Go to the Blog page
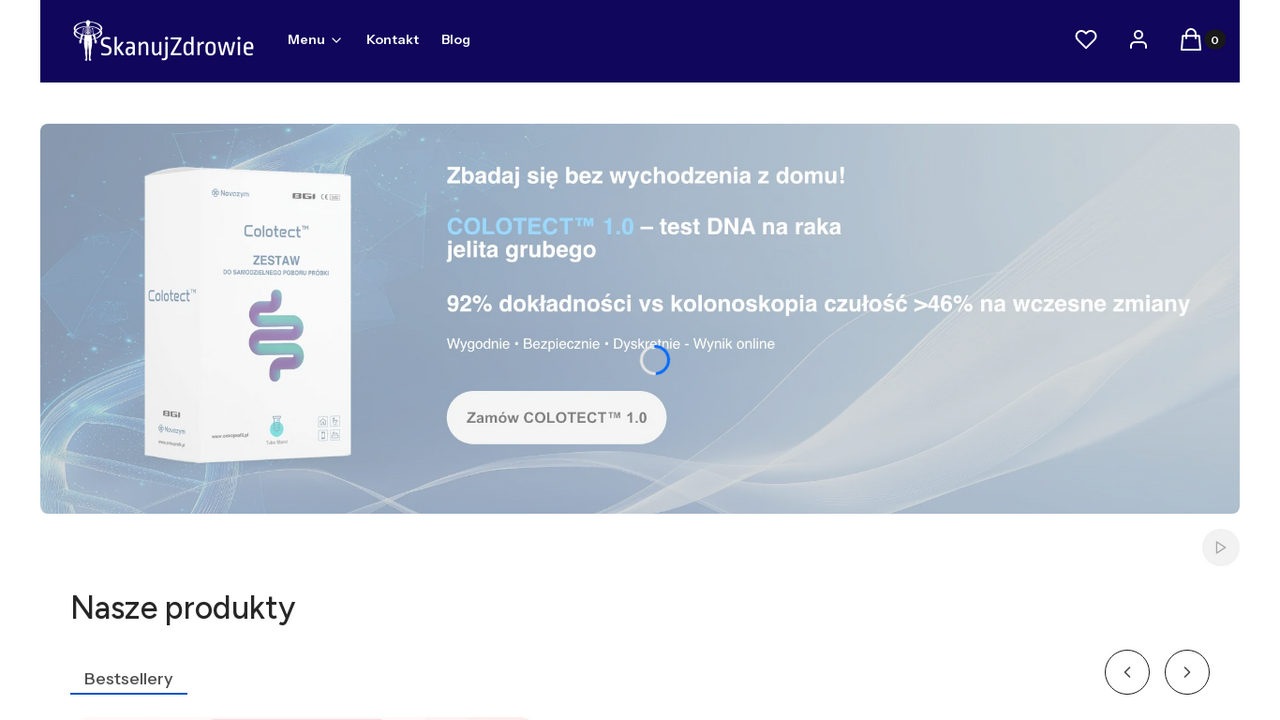This screenshot has width=1280, height=720. tap(455, 40)
